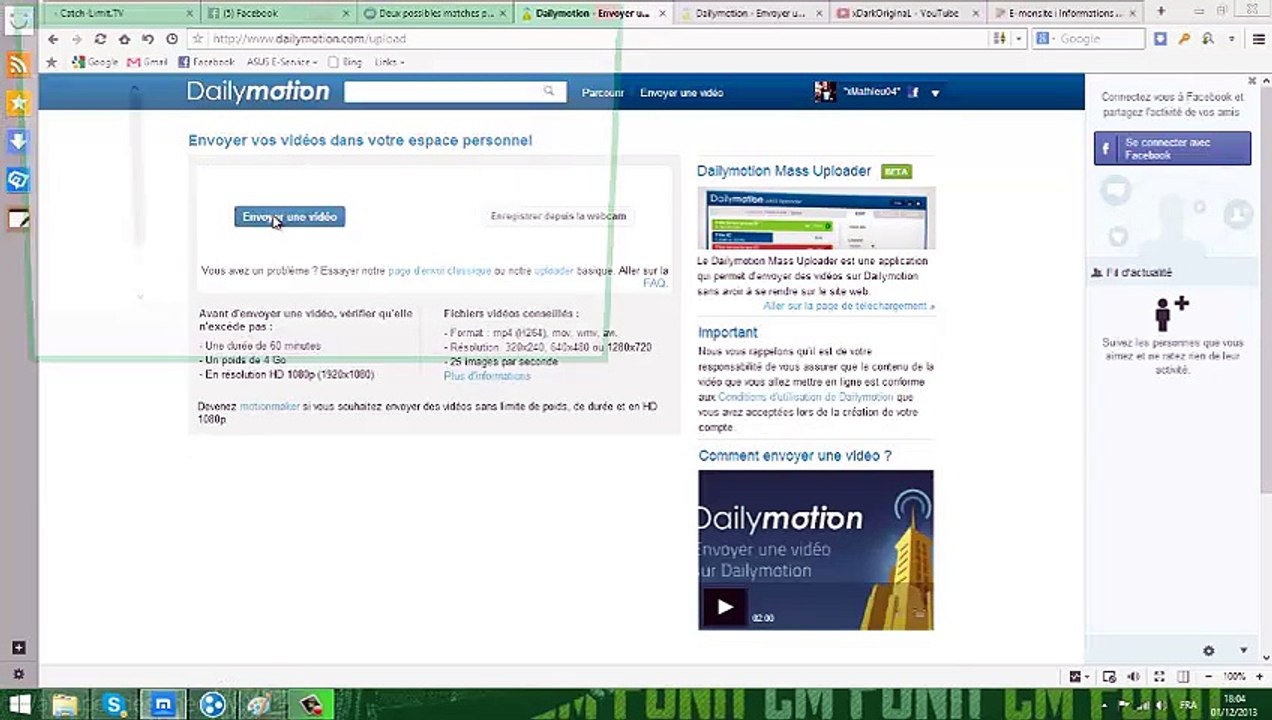The width and height of the screenshot is (1272, 720).
Task: Open the Google search engine selector
Action: 1047,39
